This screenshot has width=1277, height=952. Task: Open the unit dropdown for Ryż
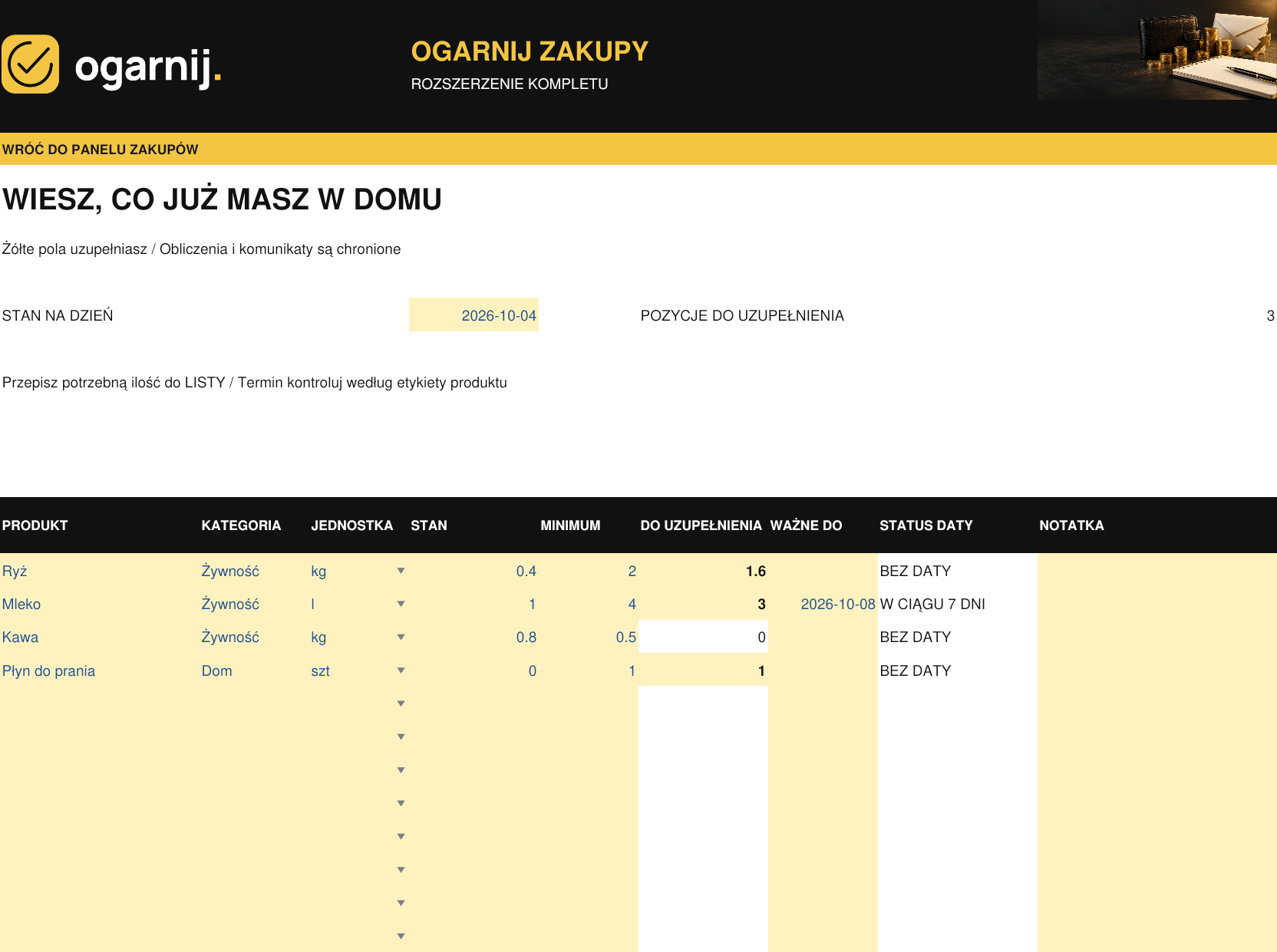coord(401,571)
